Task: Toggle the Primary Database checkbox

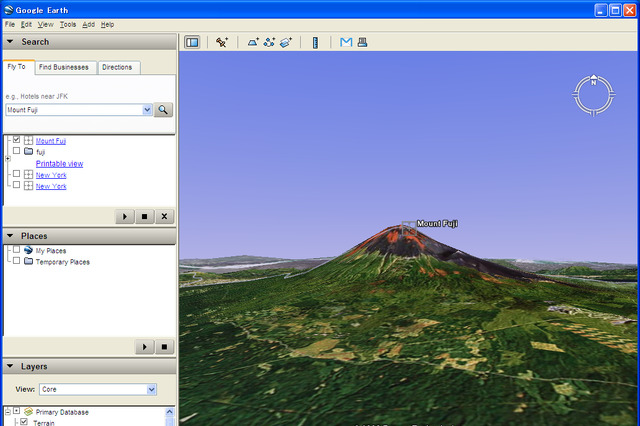Action: pos(16,411)
